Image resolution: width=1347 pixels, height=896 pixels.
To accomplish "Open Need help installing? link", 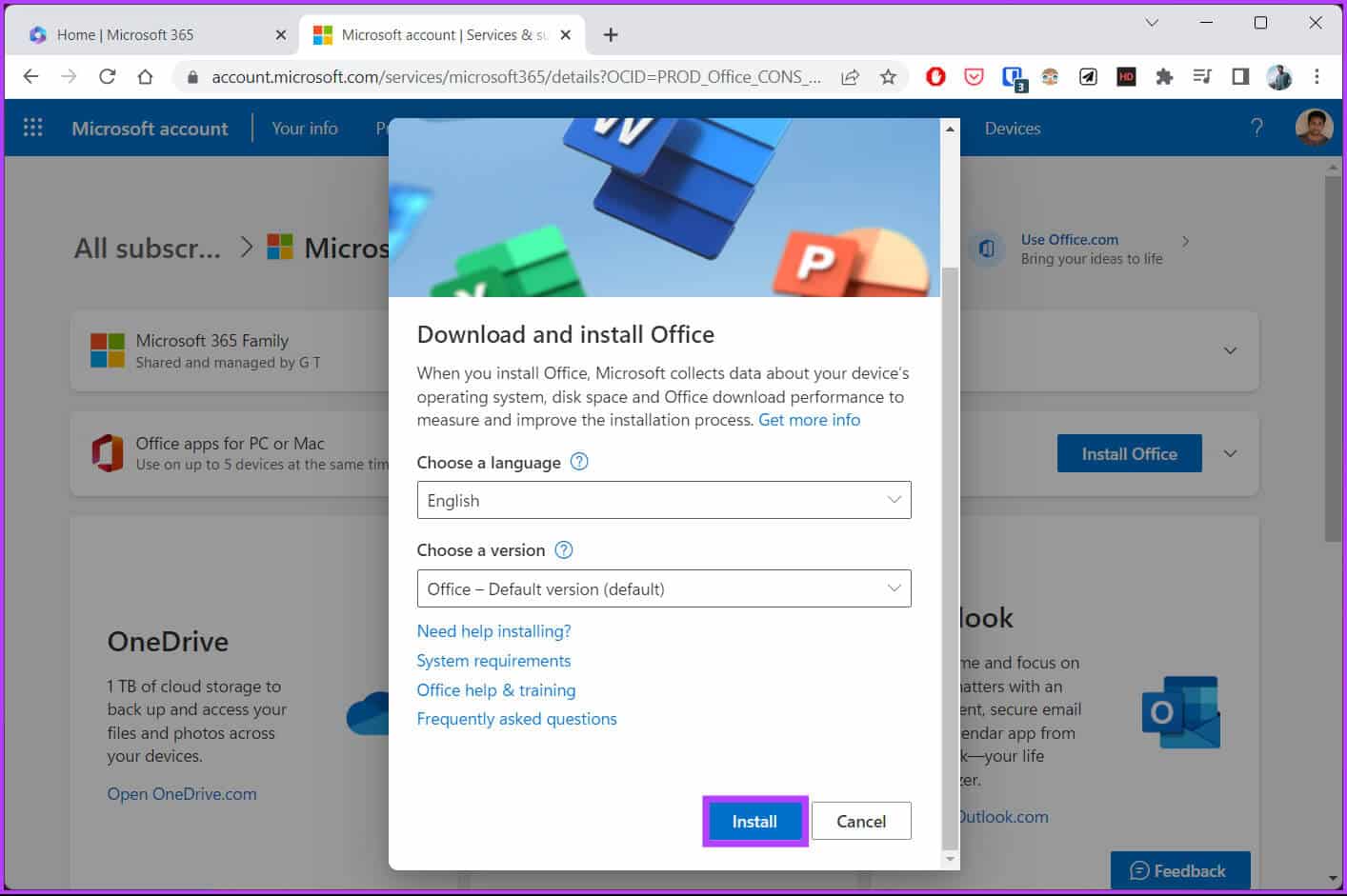I will [x=493, y=631].
